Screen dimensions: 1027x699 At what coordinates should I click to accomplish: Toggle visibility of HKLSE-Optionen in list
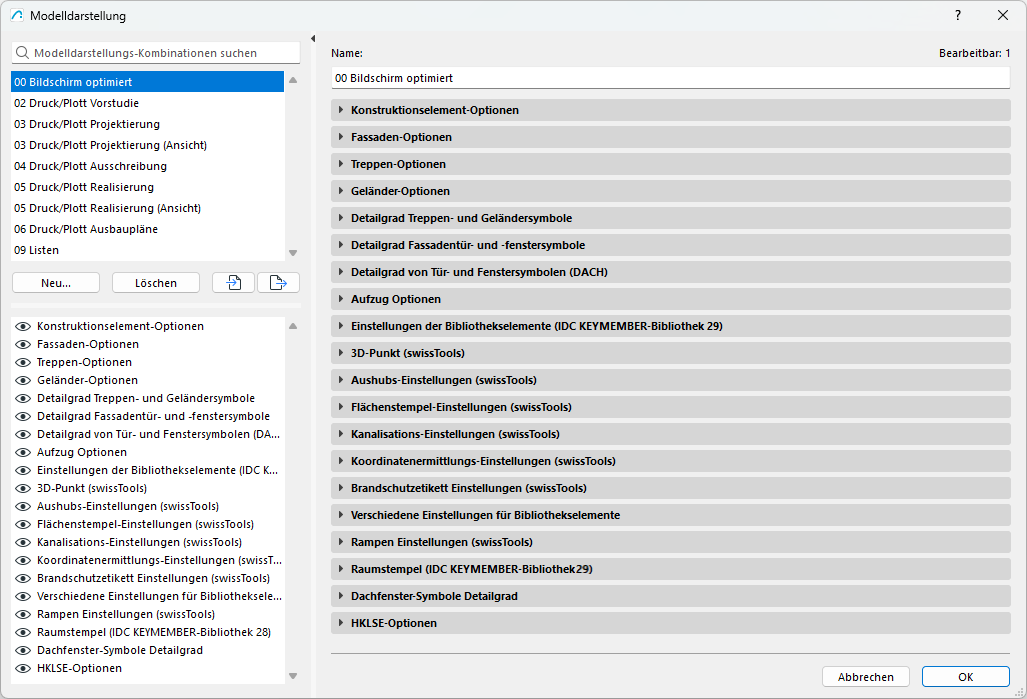click(23, 668)
